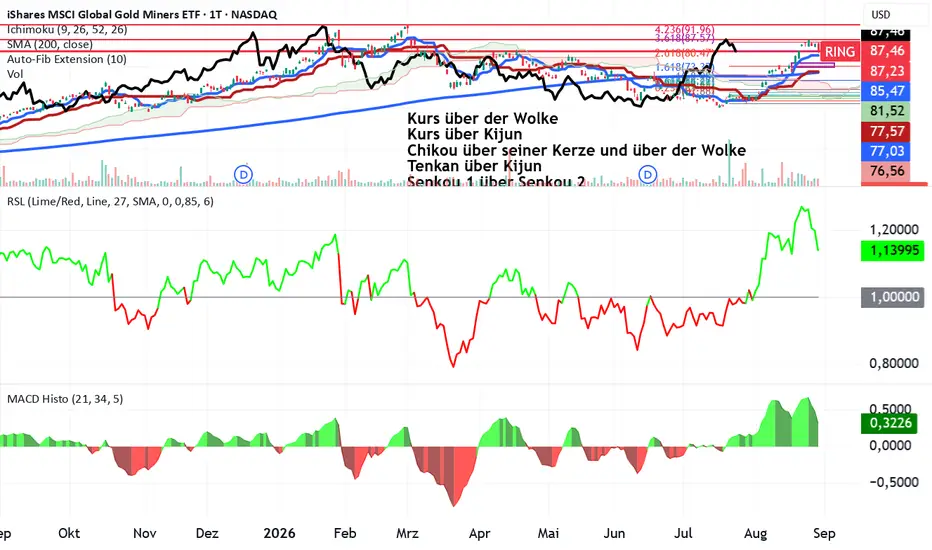Click the iShares MSCI Global Gold Miners ETF title
This screenshot has width=932, height=550.
pos(141,14)
